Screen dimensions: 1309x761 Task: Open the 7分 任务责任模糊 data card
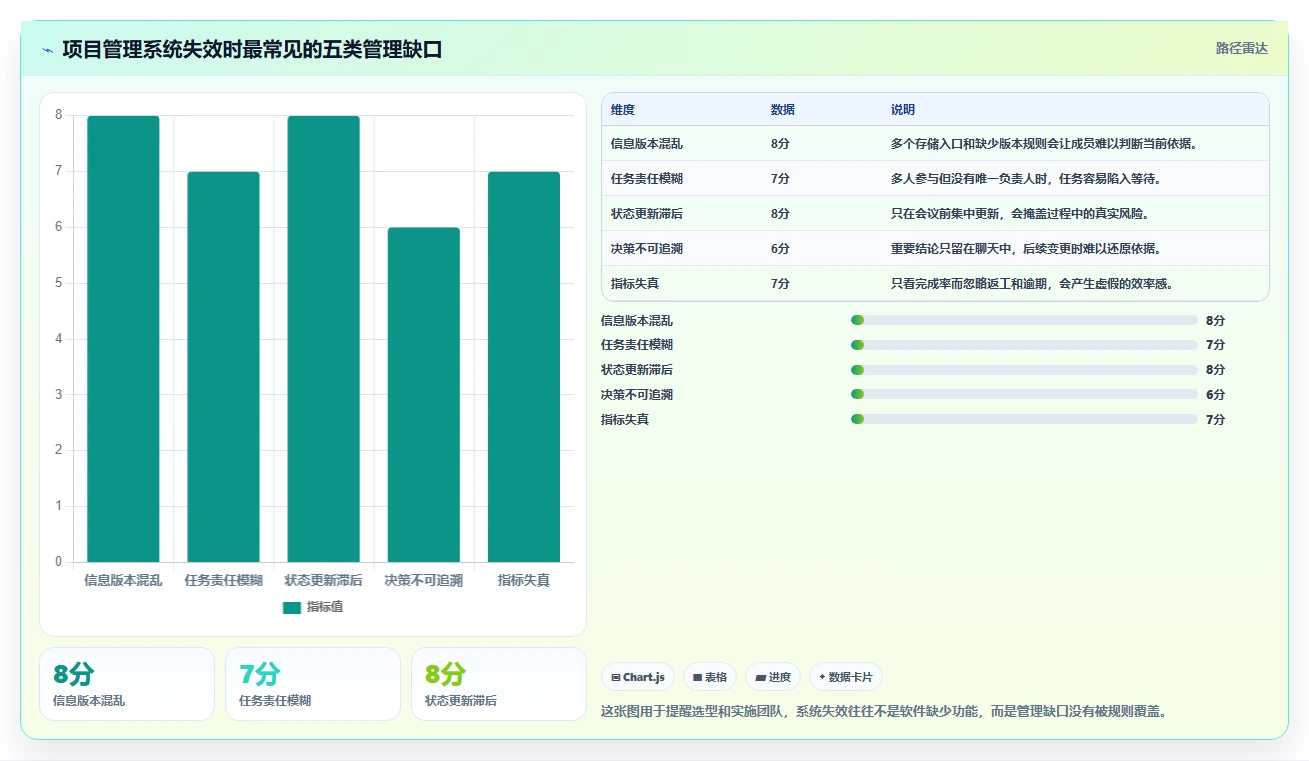tap(313, 684)
